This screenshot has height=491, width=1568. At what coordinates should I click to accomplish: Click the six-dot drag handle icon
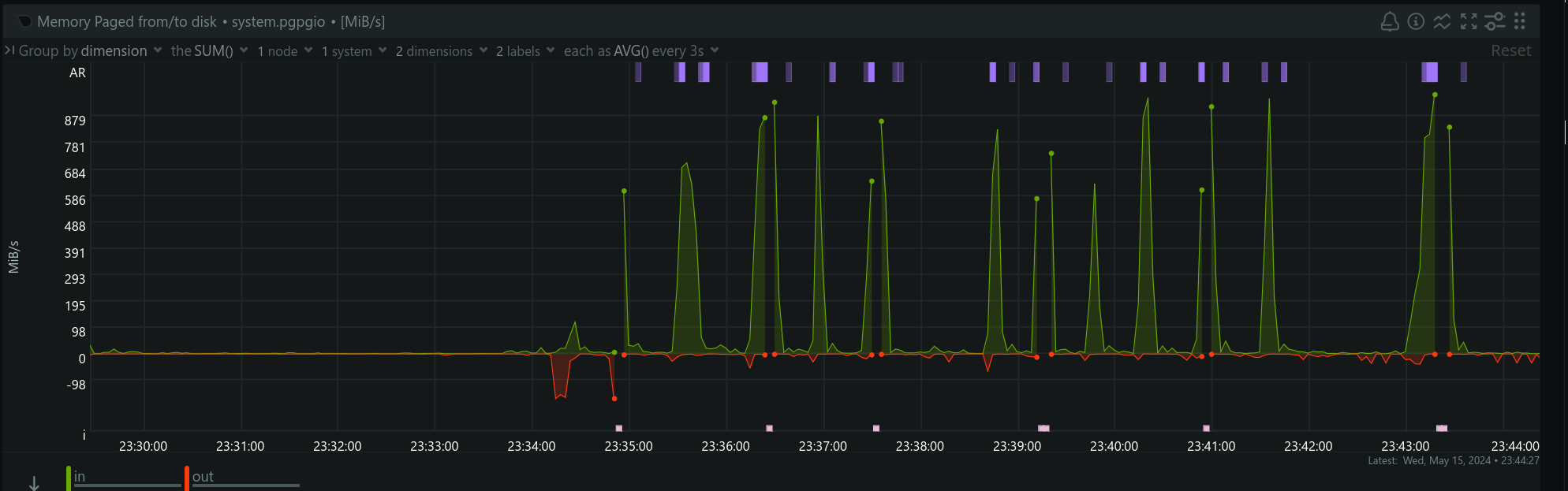pos(1520,22)
